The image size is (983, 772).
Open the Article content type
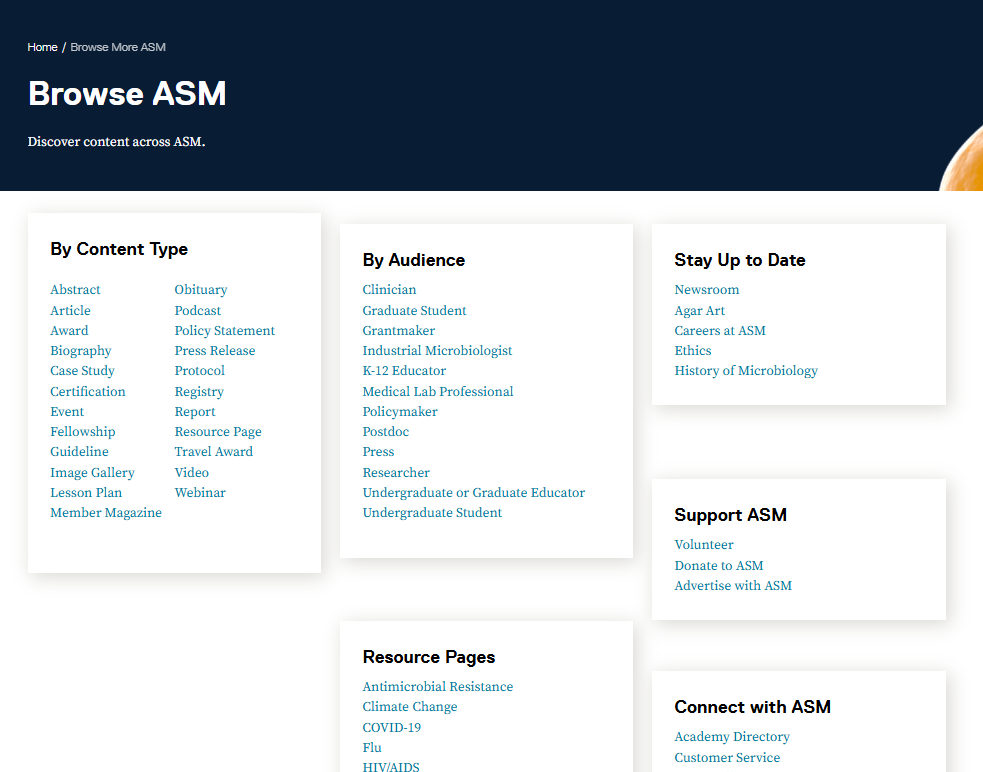[x=70, y=310]
